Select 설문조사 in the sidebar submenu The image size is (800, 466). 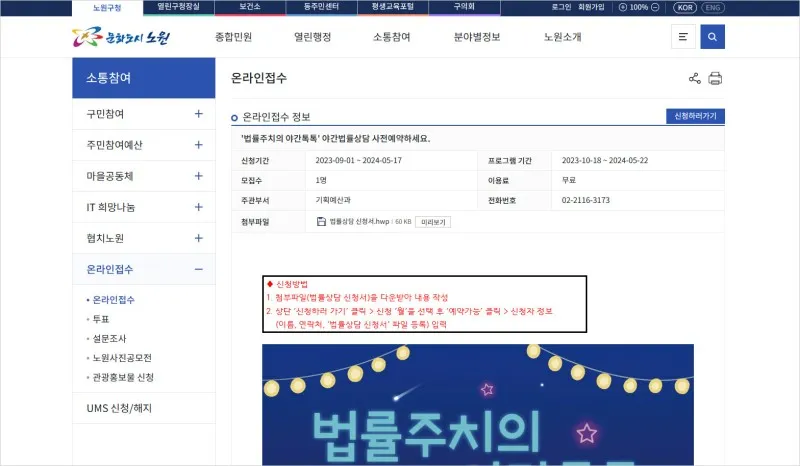[110, 338]
